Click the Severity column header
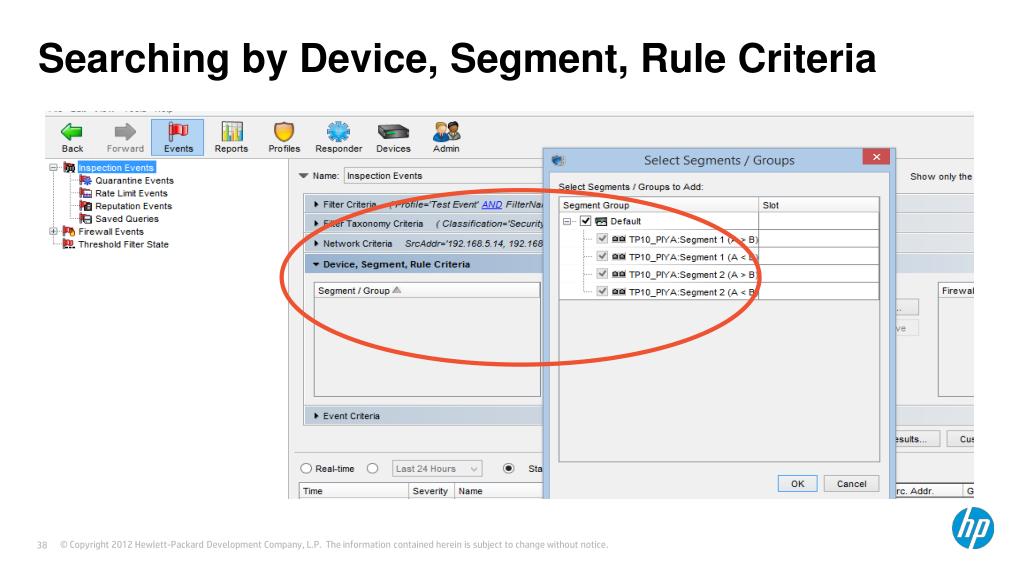 431,491
